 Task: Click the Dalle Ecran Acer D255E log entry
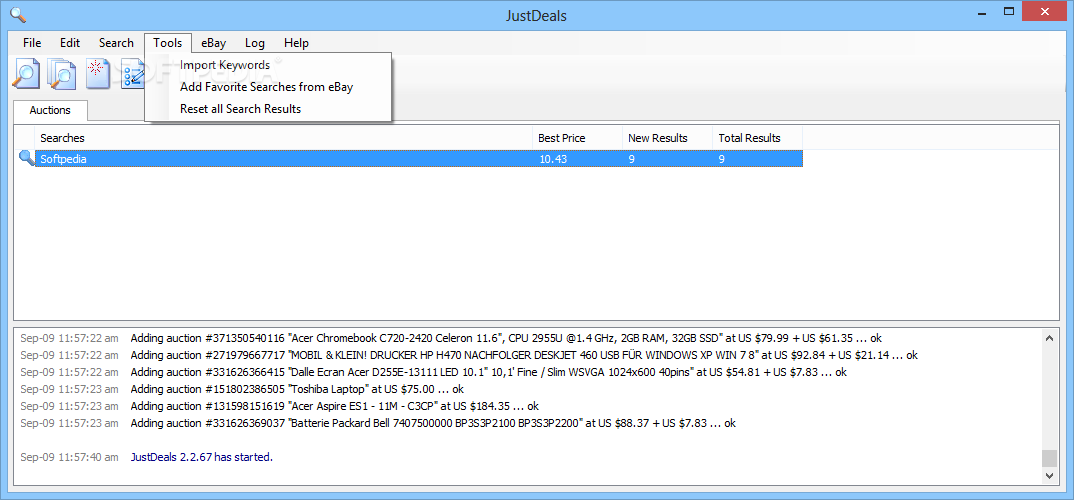tap(433, 372)
